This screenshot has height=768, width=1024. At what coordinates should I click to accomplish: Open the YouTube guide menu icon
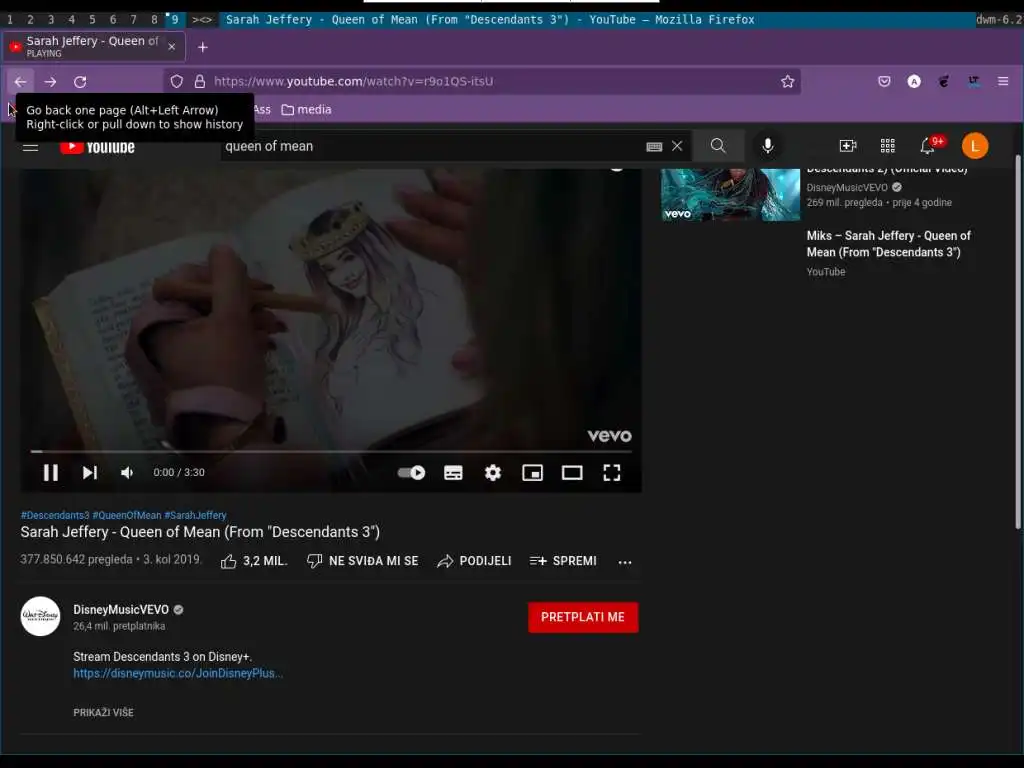[x=31, y=146]
